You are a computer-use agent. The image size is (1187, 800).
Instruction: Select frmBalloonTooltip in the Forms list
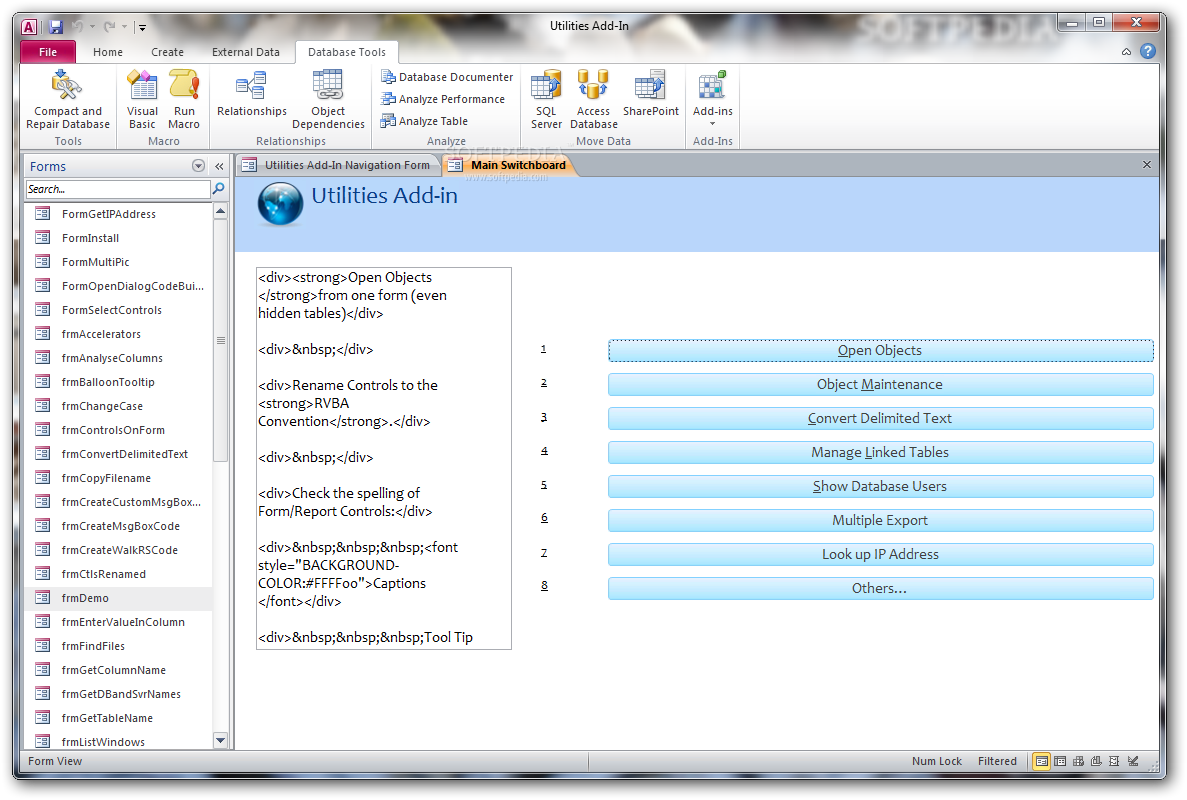click(x=118, y=382)
